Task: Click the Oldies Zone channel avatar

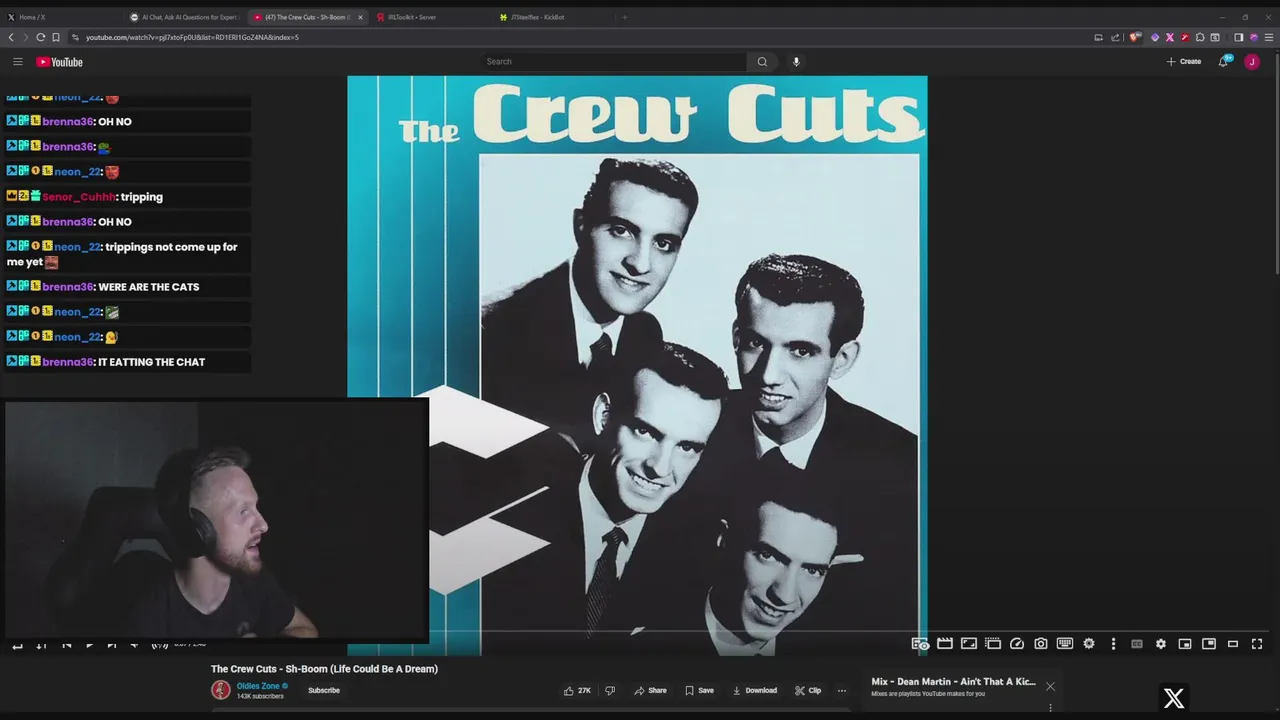Action: click(221, 690)
